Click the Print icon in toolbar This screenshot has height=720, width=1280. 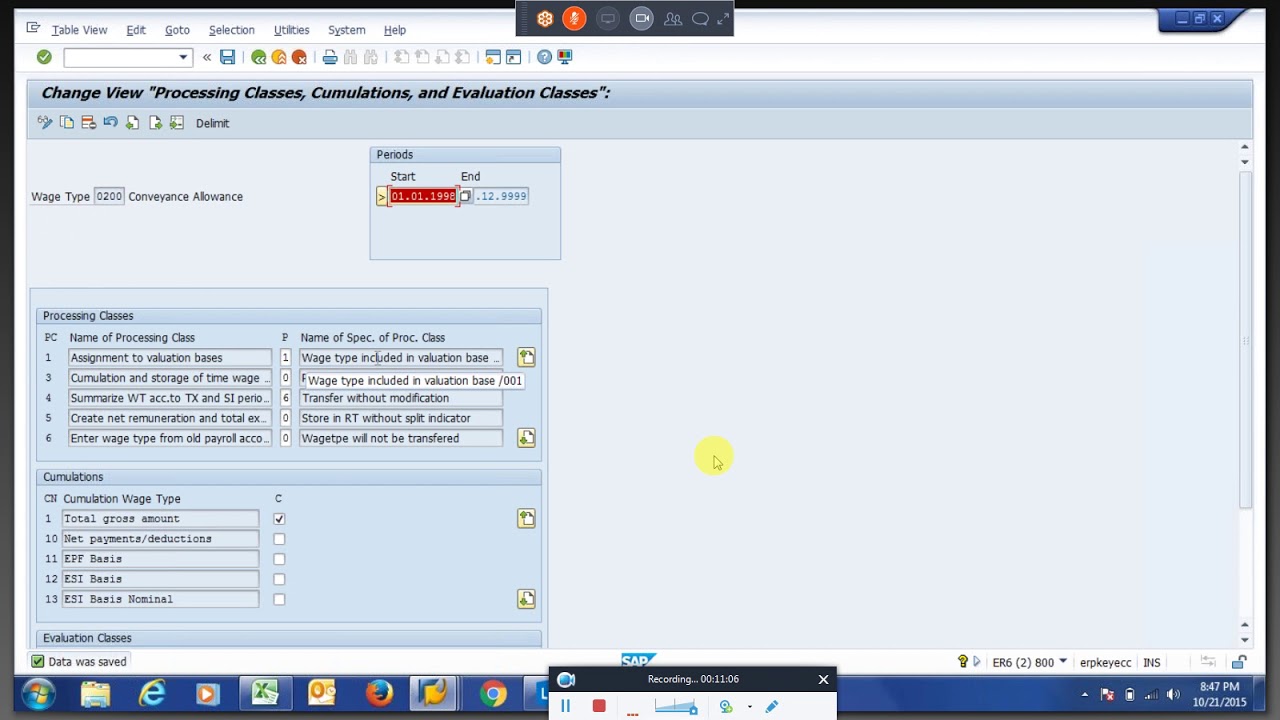click(x=330, y=57)
